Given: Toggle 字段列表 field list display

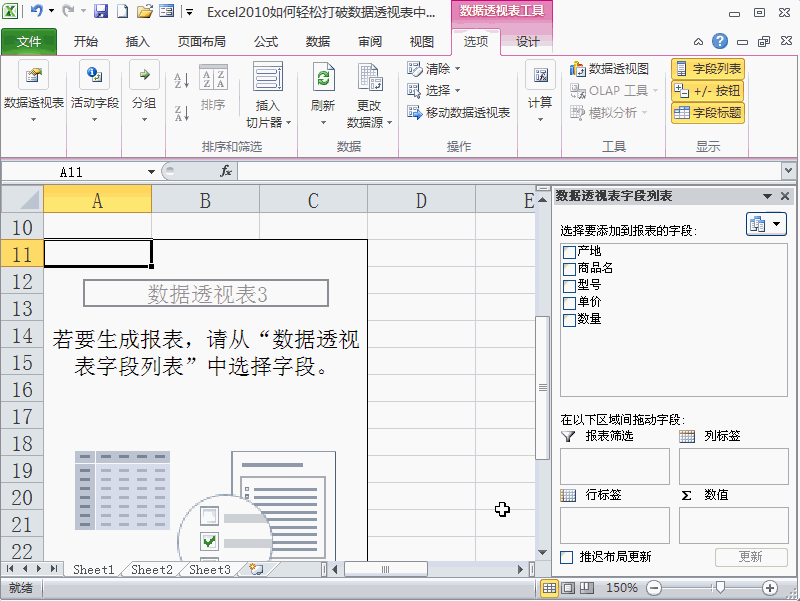Looking at the screenshot, I should point(708,68).
